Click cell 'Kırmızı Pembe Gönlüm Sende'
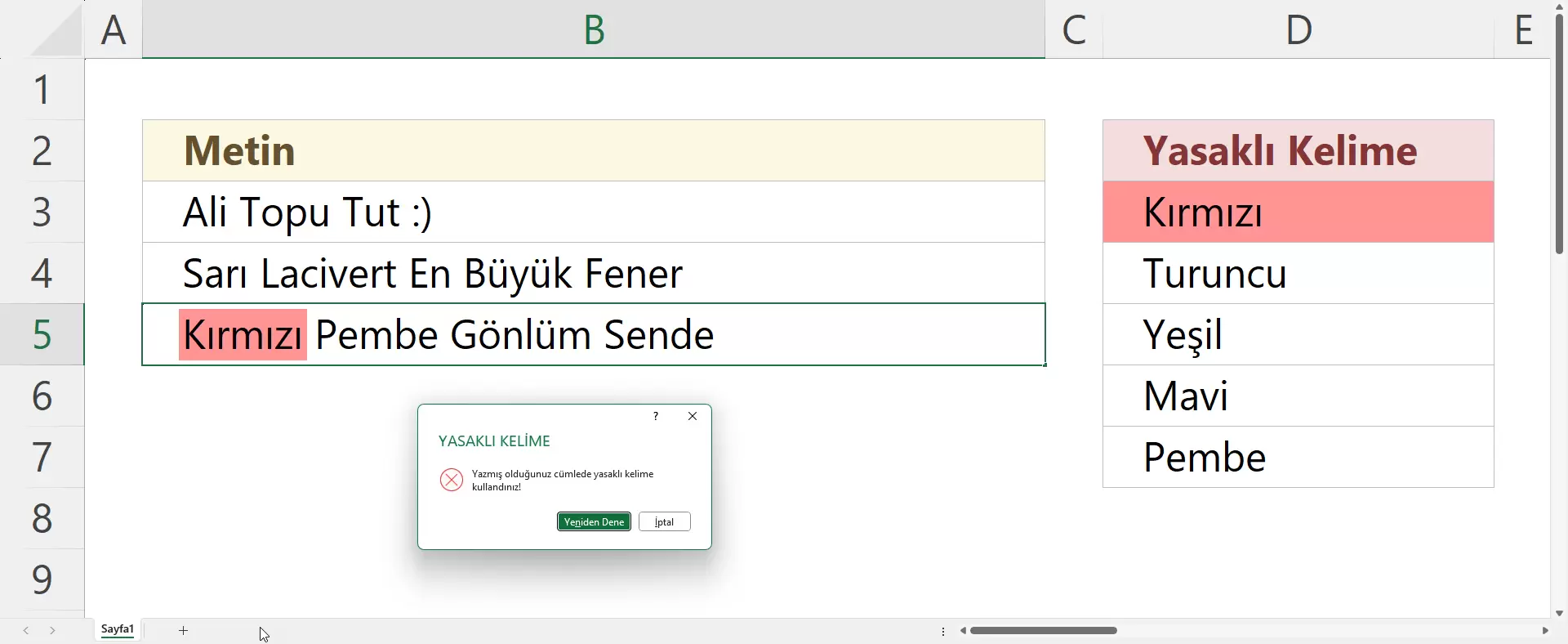 [x=594, y=334]
